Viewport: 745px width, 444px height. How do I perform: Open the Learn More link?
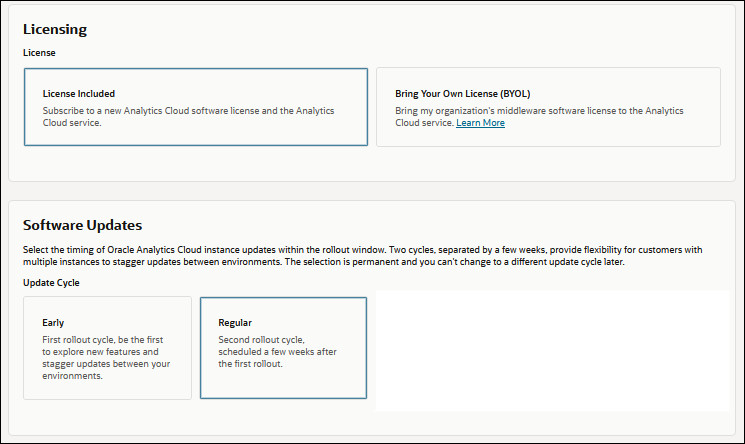(480, 123)
